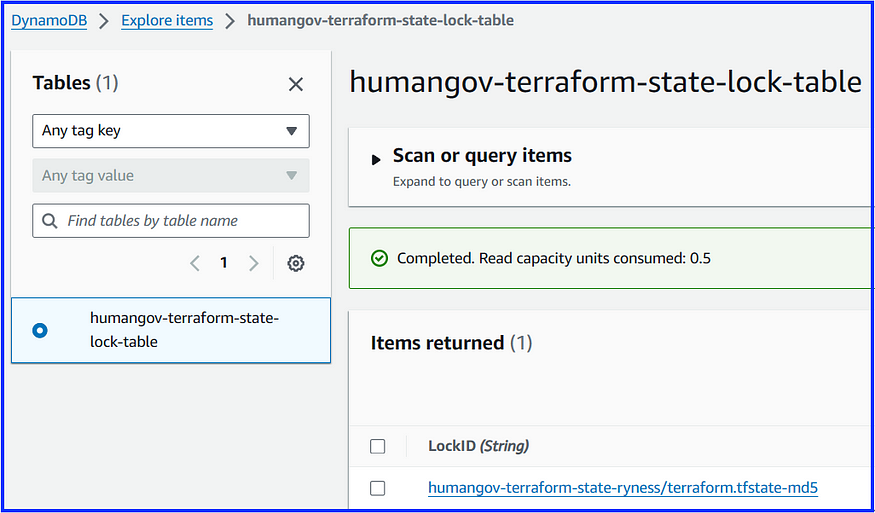Screen dimensions: 875x513
Task: Go to previous tables page
Action: point(195,263)
